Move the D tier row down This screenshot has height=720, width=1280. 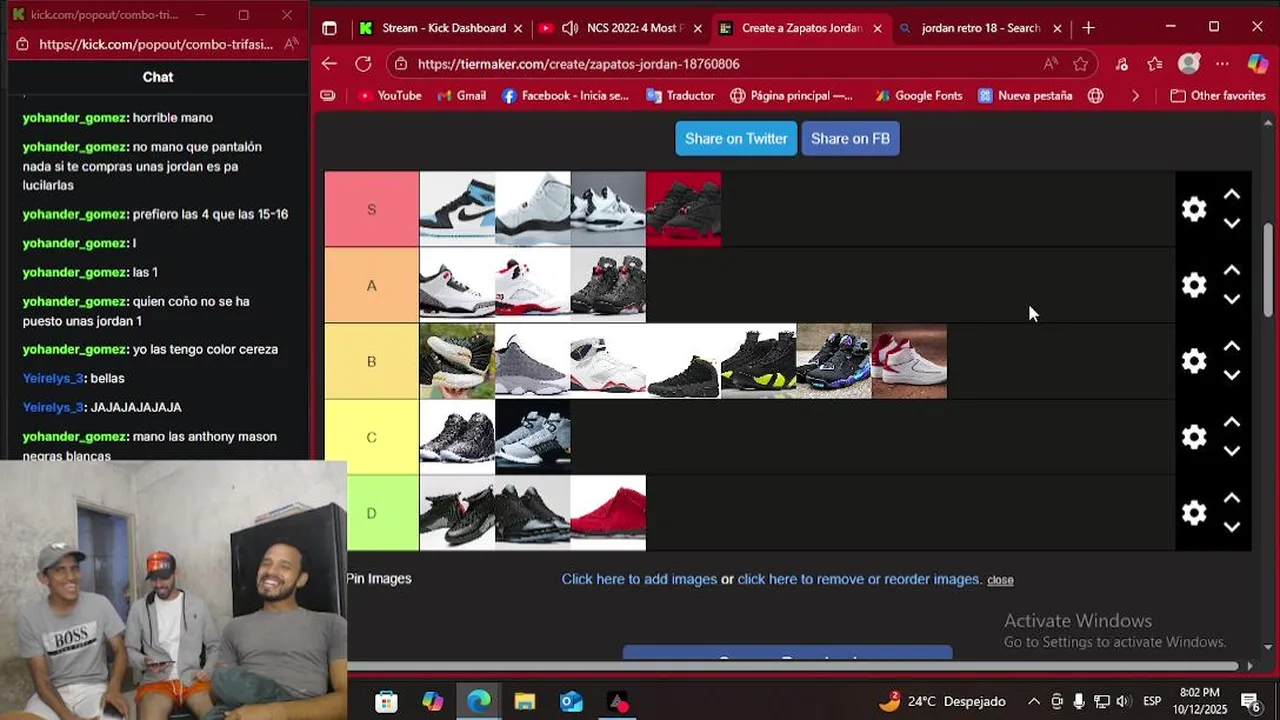click(1232, 527)
